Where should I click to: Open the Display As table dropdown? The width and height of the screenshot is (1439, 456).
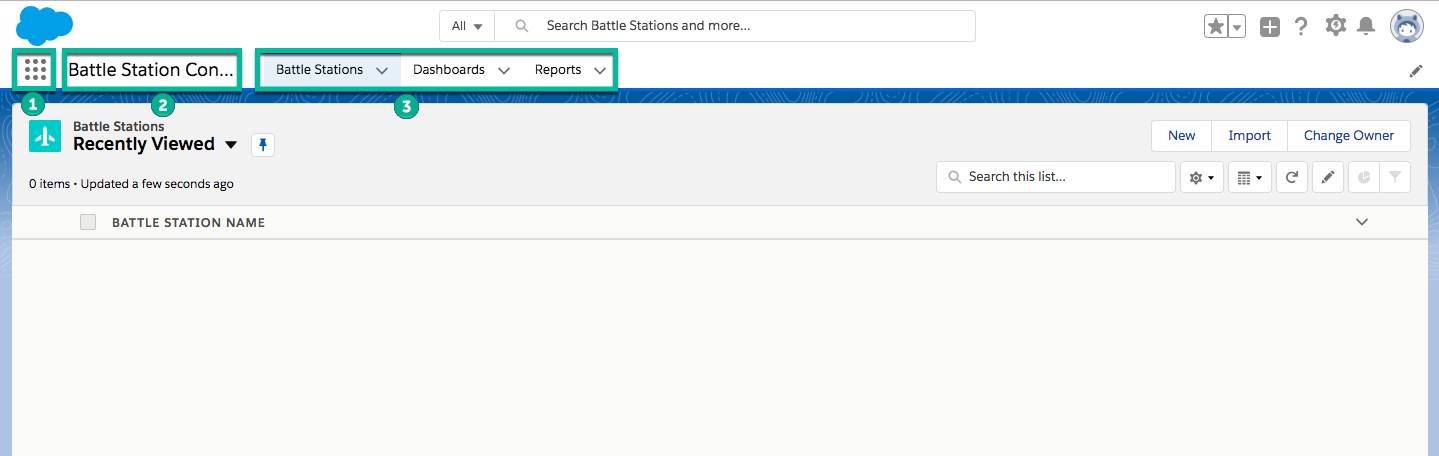click(1249, 177)
